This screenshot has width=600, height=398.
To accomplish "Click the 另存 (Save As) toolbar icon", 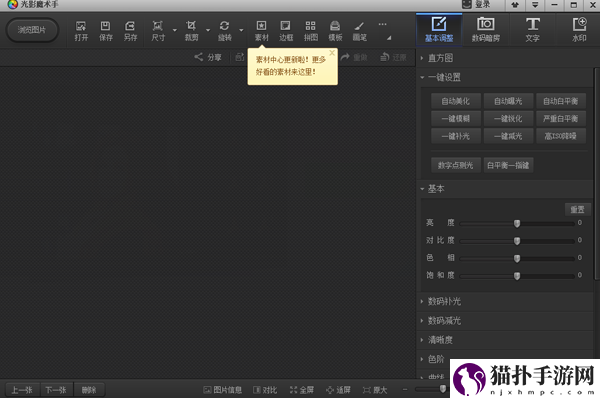I will tap(130, 31).
